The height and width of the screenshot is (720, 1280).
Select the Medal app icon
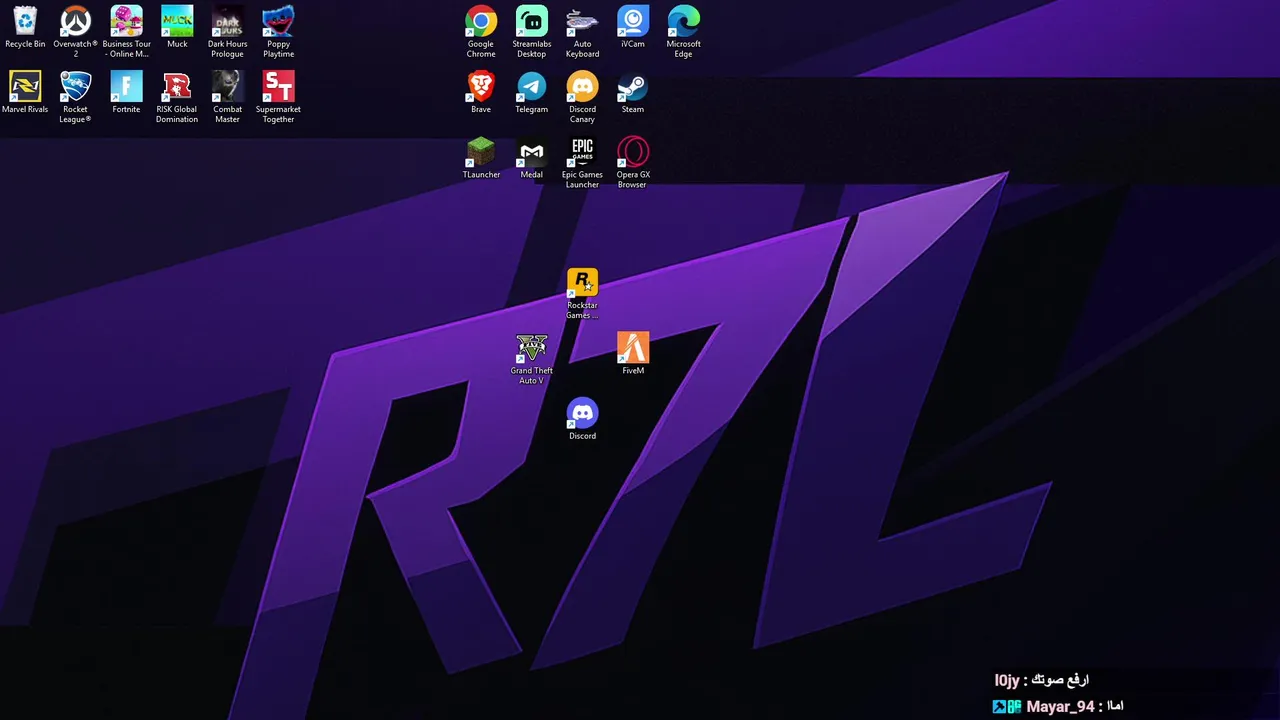(x=531, y=158)
